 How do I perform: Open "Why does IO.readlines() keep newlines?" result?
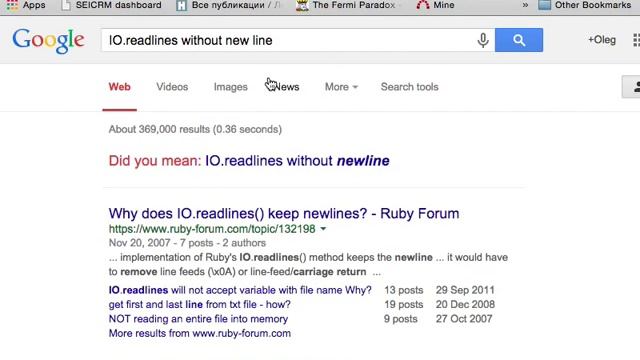pyautogui.click(x=284, y=213)
